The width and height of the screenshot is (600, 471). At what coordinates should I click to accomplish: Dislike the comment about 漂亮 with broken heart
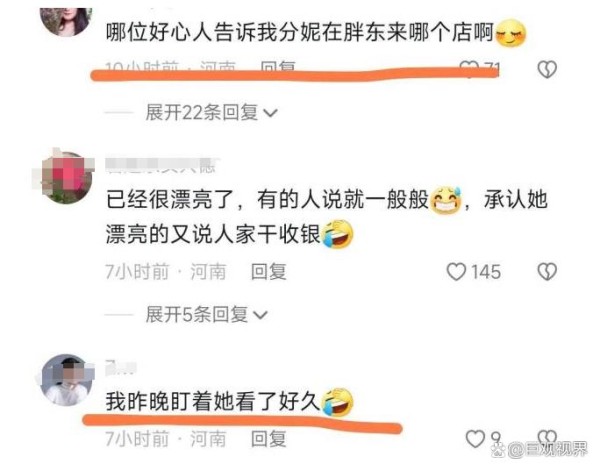click(547, 272)
